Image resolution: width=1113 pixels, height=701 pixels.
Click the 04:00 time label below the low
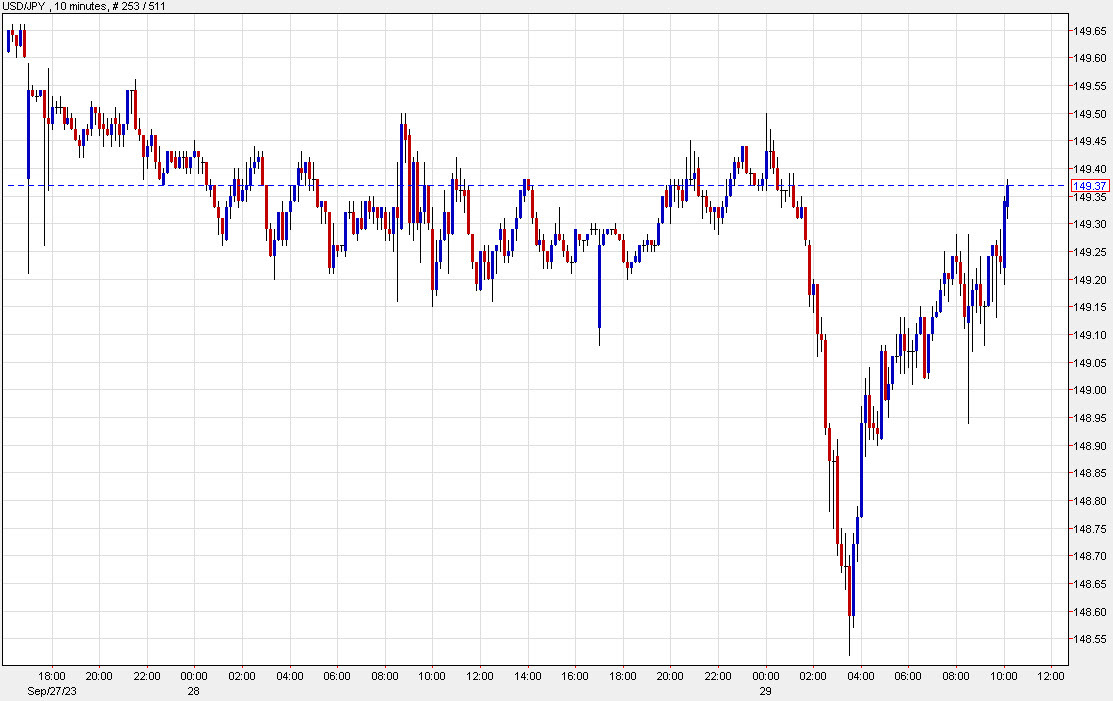862,675
